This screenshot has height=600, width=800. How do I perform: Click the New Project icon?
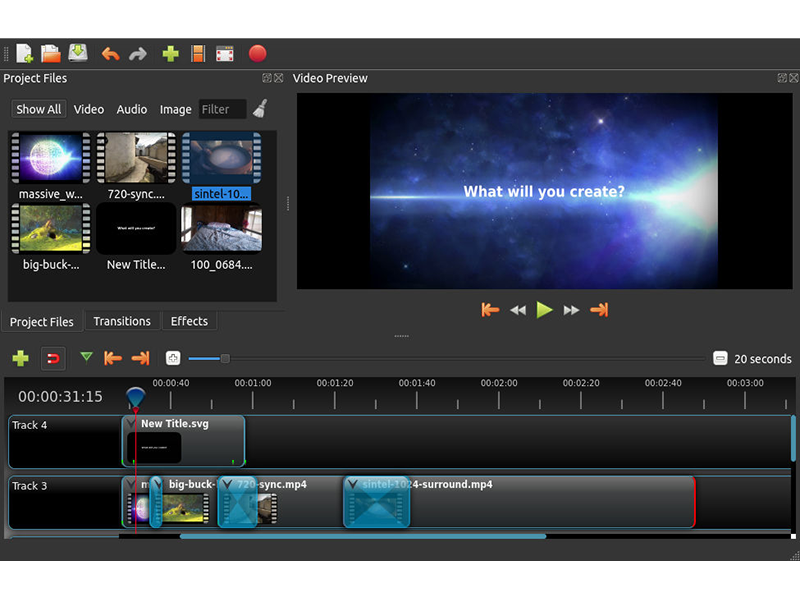pos(23,54)
